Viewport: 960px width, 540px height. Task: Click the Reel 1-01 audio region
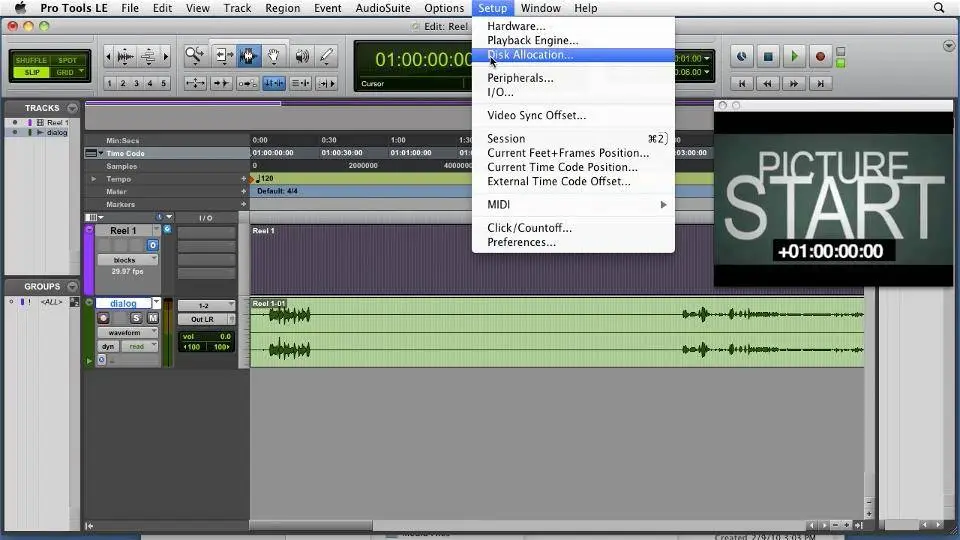tap(557, 332)
